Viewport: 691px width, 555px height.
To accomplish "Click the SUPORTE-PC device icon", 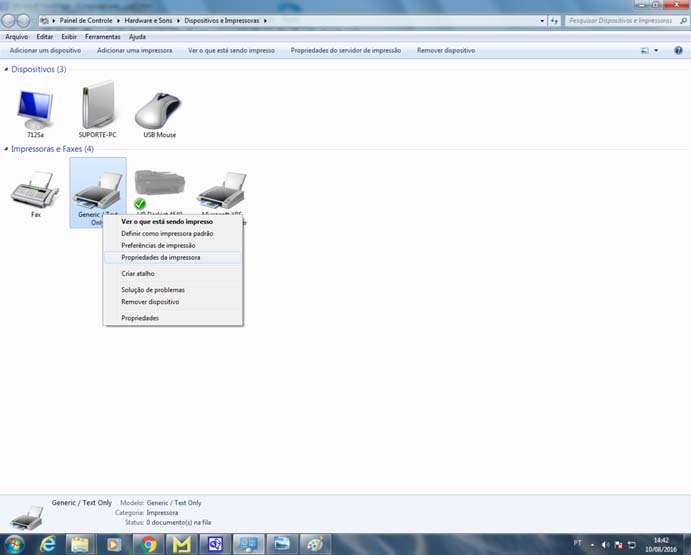I will pos(98,108).
